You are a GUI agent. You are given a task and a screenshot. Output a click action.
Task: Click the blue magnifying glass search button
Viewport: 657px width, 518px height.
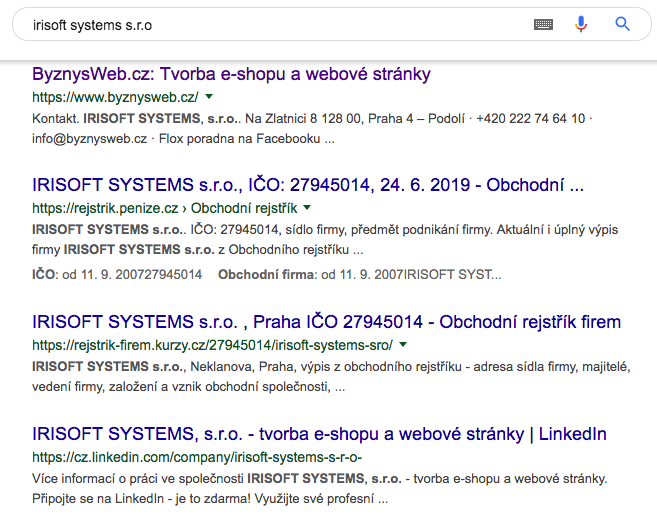coord(622,24)
